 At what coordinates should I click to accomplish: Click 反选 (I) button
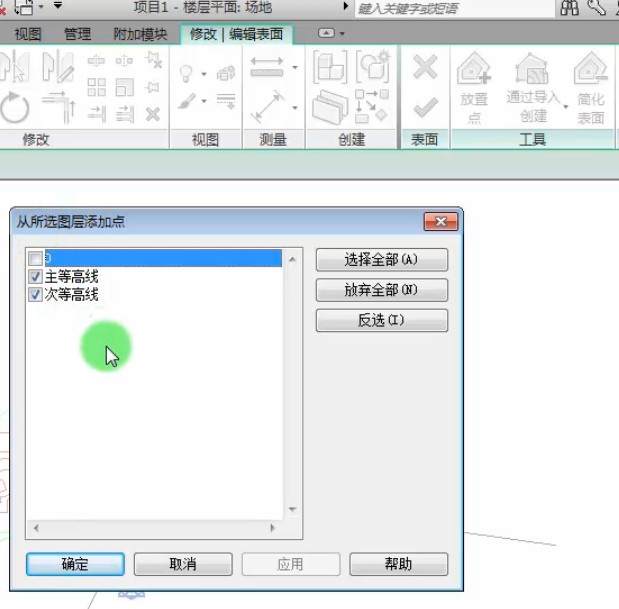tap(381, 320)
